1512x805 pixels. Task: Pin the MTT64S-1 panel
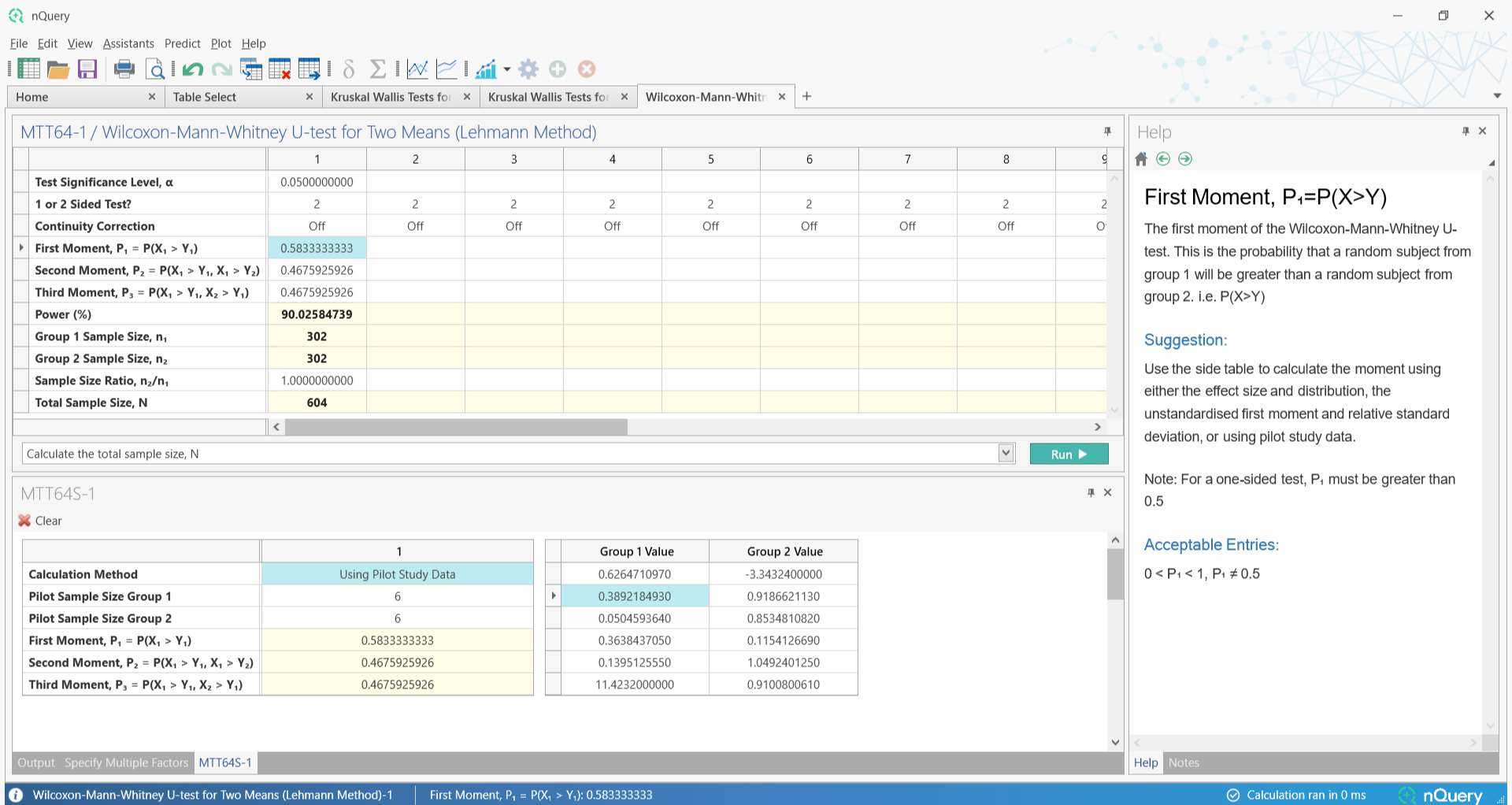[x=1091, y=492]
